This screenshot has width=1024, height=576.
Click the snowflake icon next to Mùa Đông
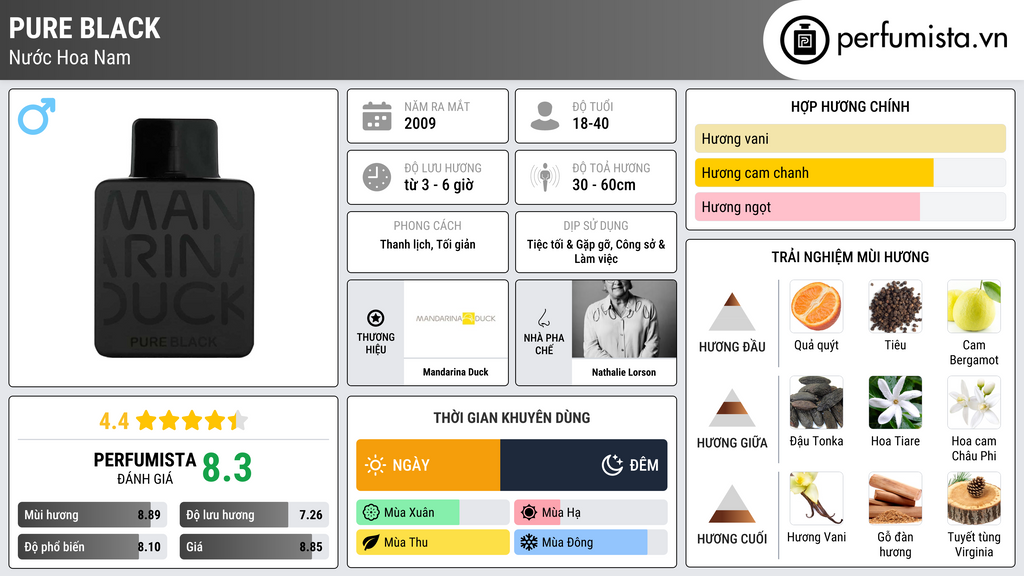[x=529, y=543]
